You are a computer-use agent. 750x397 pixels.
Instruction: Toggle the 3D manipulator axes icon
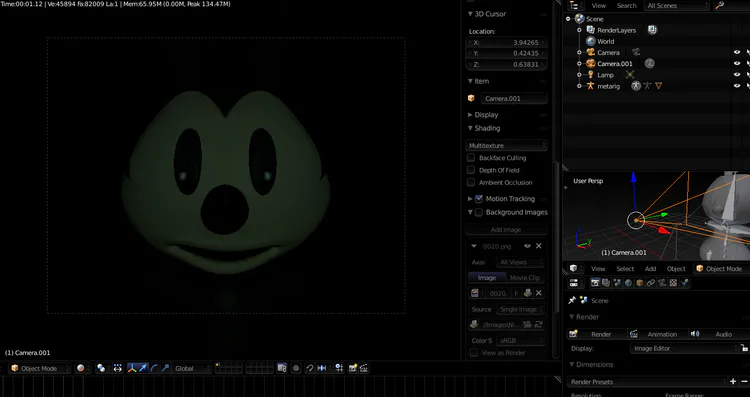[x=132, y=368]
